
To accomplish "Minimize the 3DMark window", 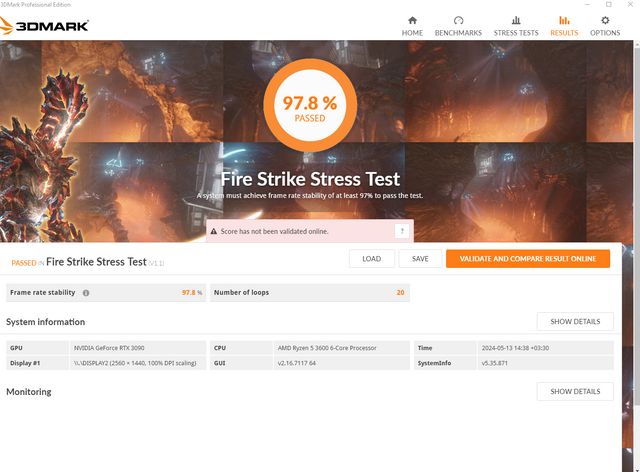I will pos(588,4).
